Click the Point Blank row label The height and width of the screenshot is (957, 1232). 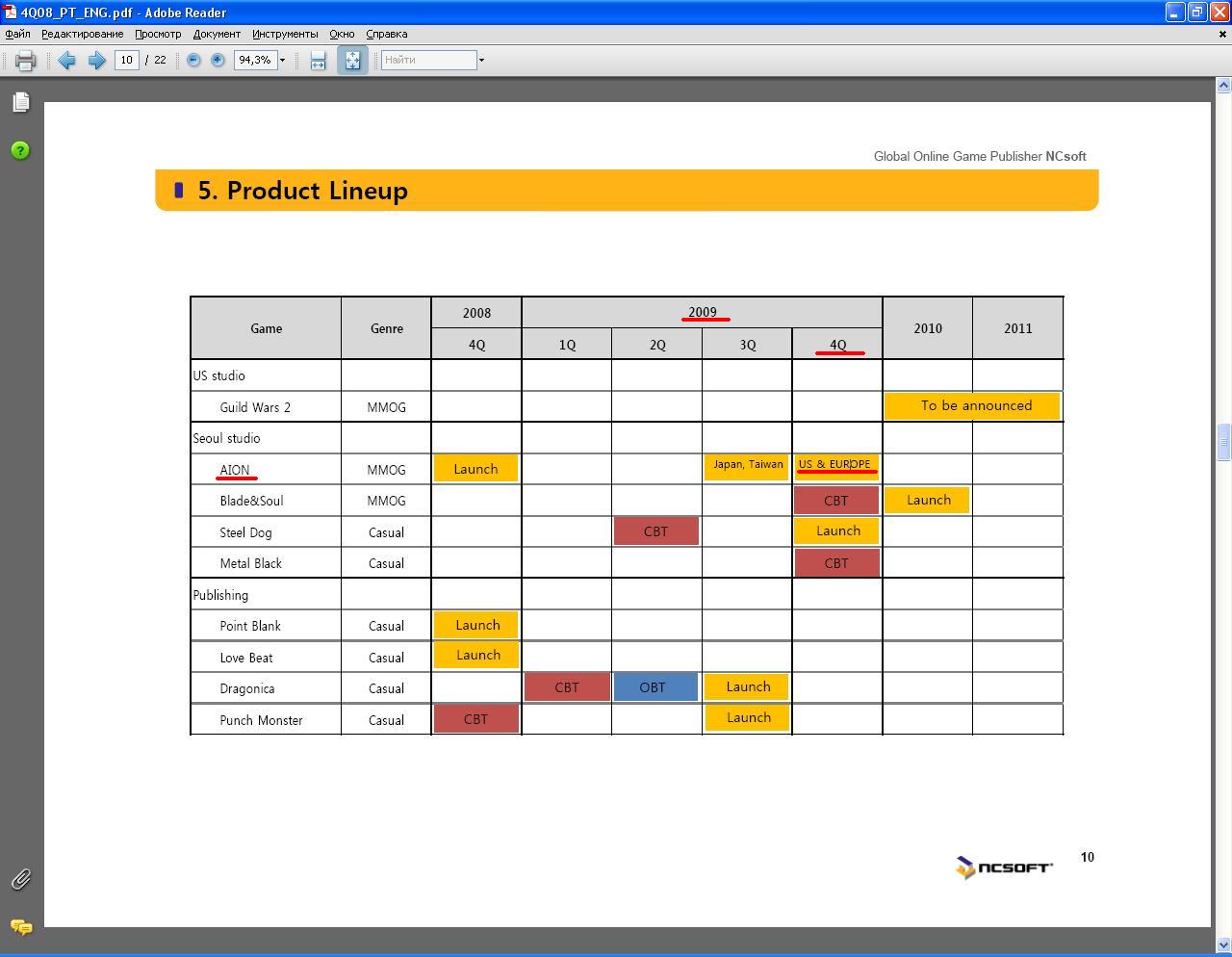250,626
